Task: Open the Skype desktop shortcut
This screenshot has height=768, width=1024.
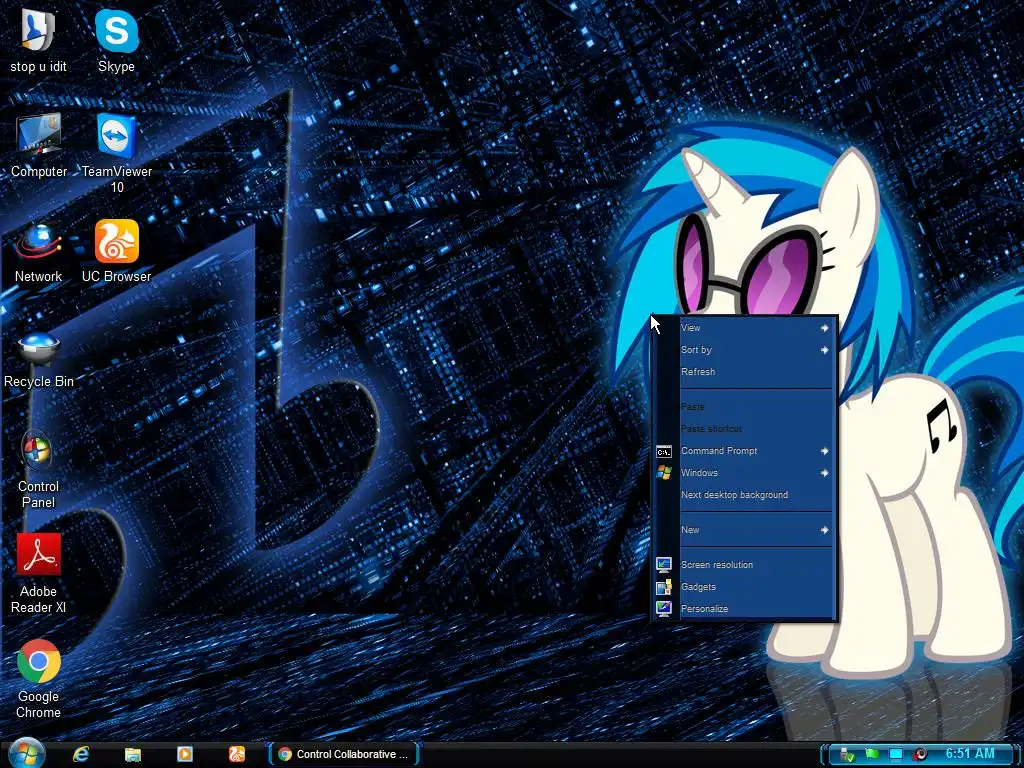Action: (x=116, y=39)
